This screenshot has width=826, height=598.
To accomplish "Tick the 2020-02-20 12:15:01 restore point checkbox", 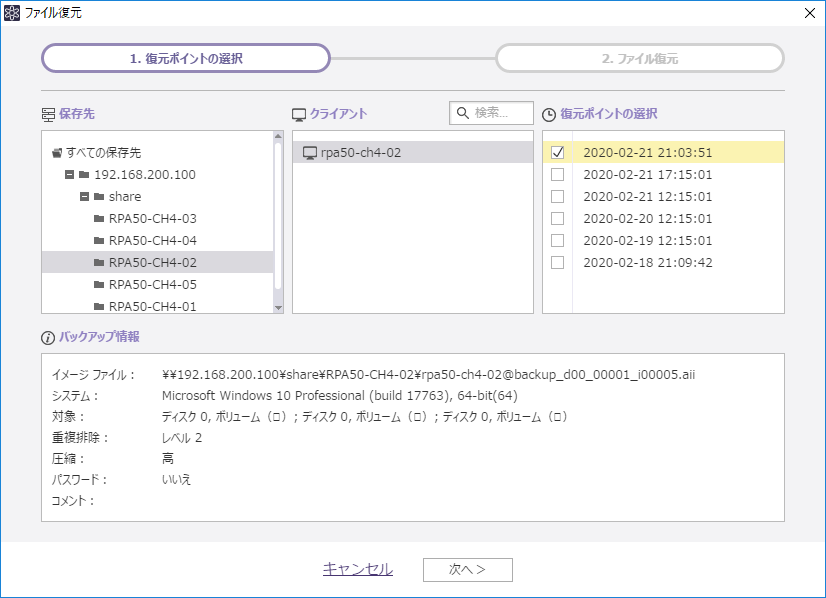I will (x=558, y=219).
